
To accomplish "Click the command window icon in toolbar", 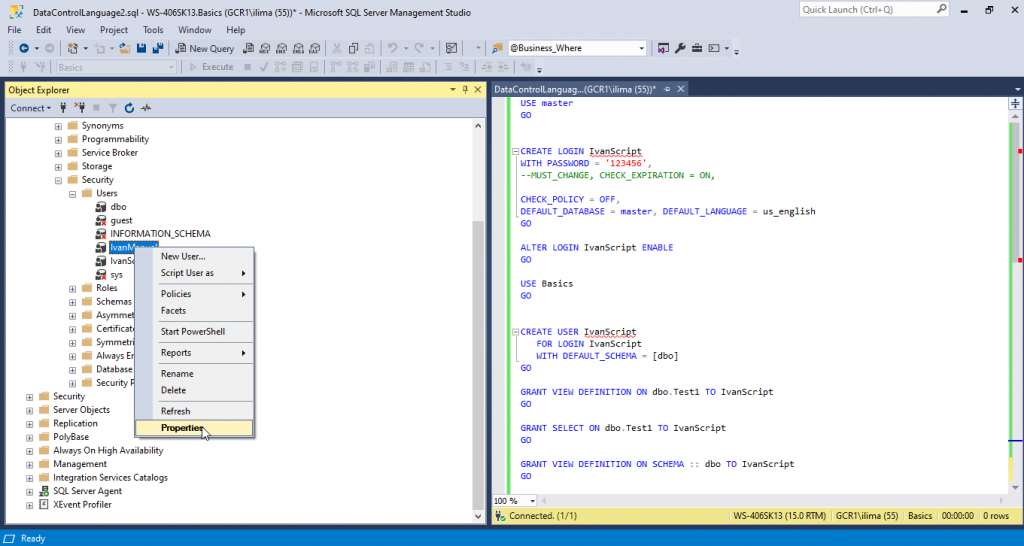I will (x=714, y=48).
